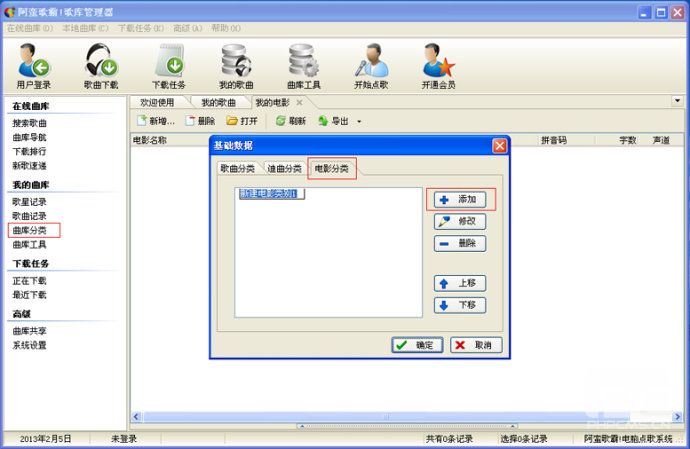Click 删除 delete in tab toolbar
Image resolution: width=690 pixels, height=449 pixels.
(x=200, y=121)
